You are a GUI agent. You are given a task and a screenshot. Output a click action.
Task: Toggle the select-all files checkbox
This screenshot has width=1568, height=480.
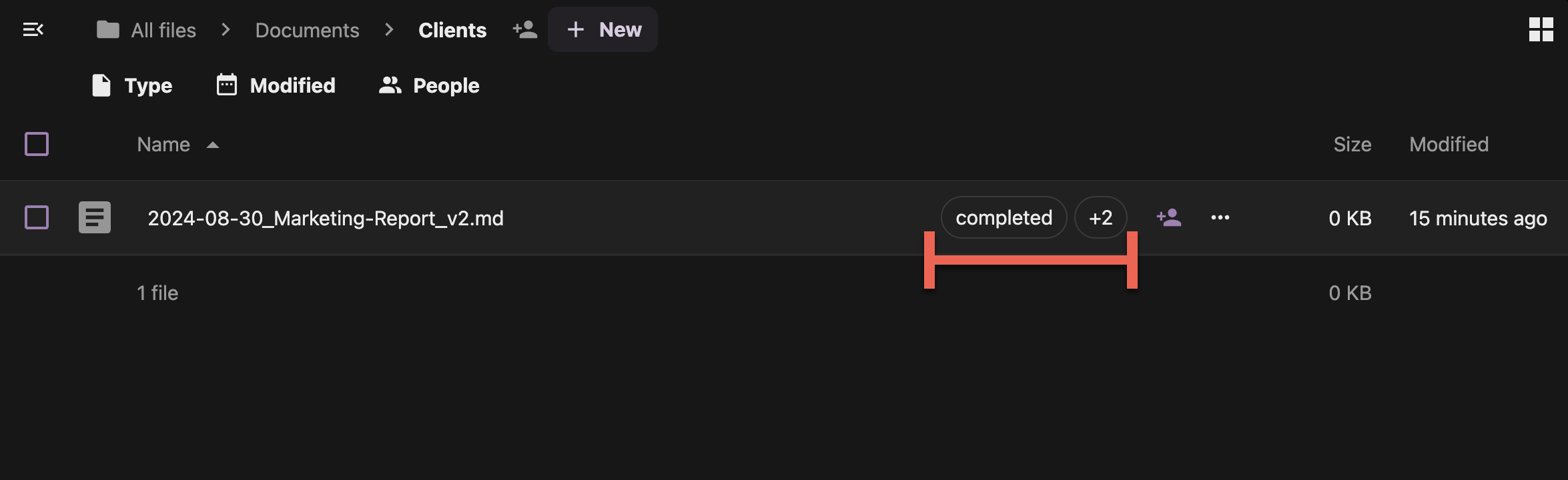coord(37,144)
